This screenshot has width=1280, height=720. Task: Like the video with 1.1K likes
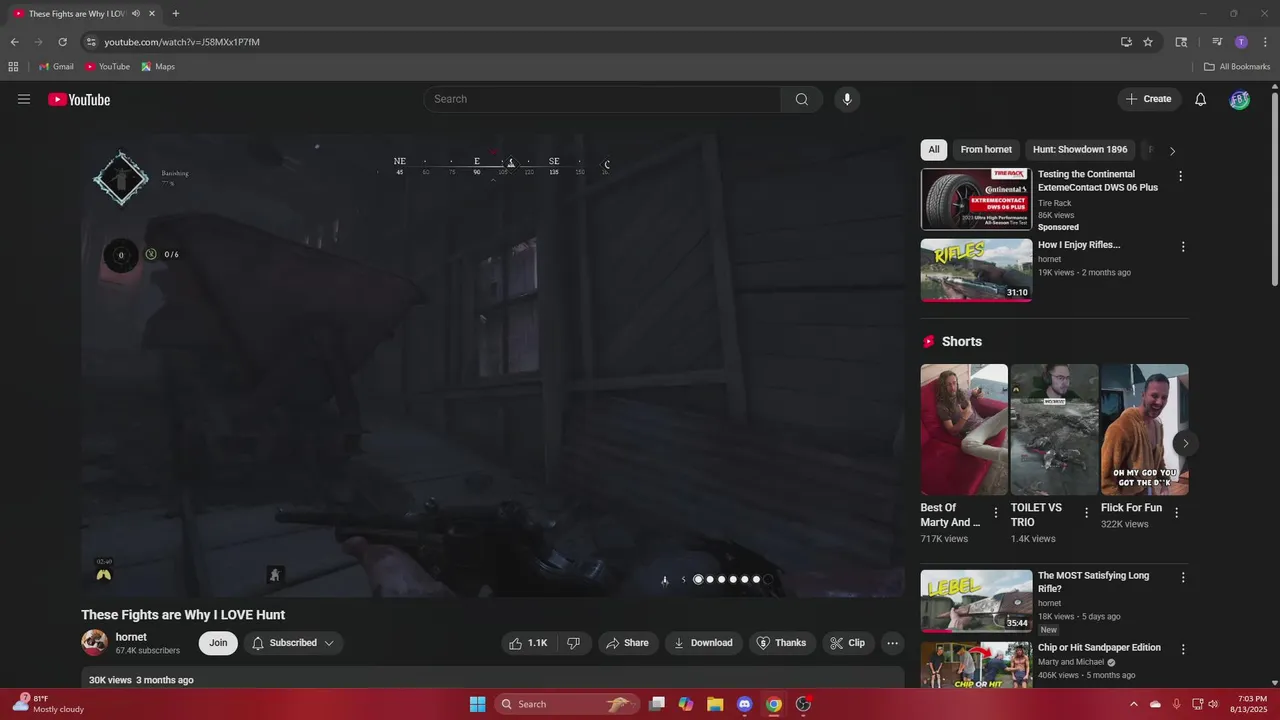pyautogui.click(x=529, y=643)
